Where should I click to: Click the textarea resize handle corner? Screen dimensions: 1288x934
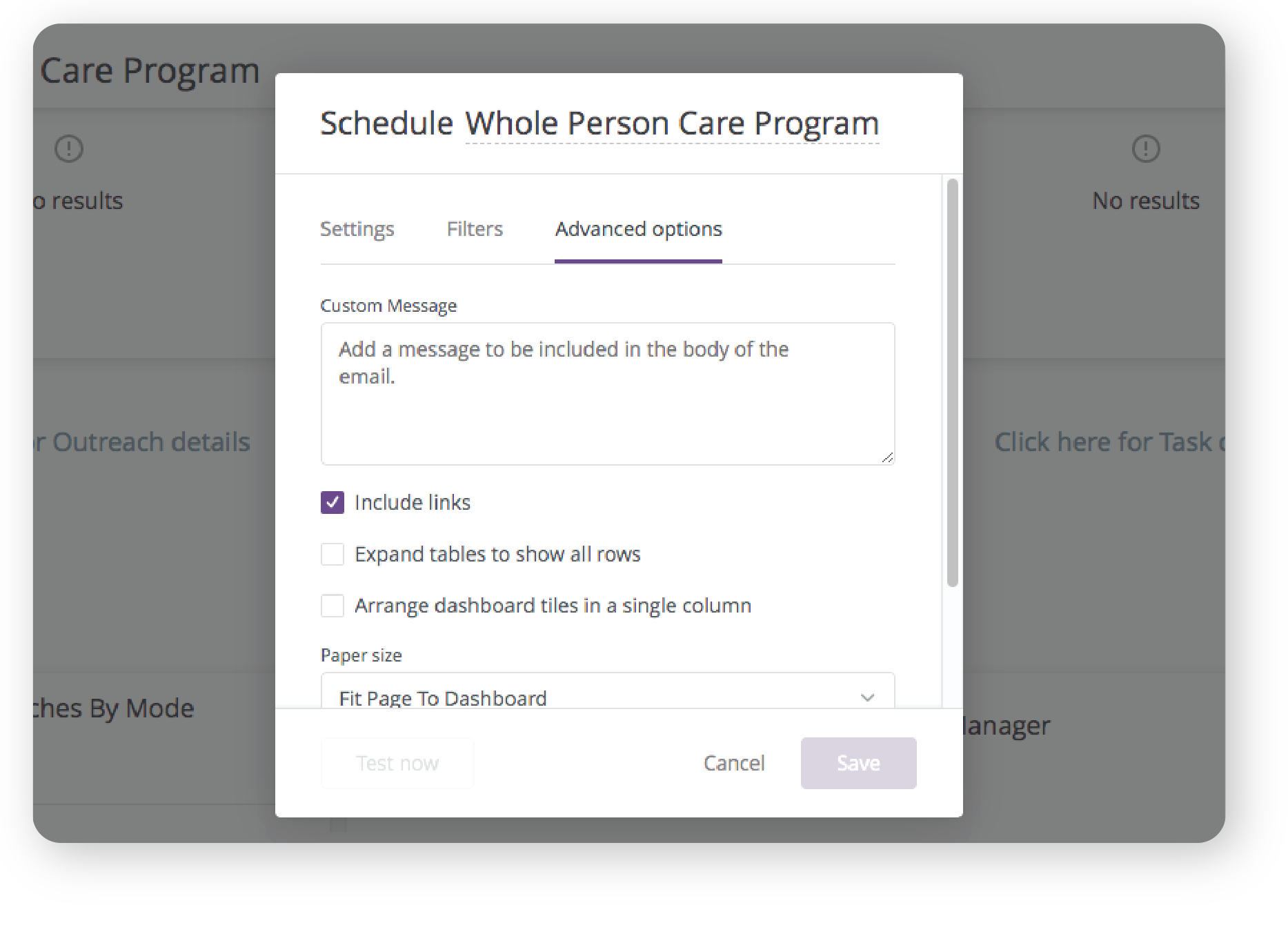(887, 457)
